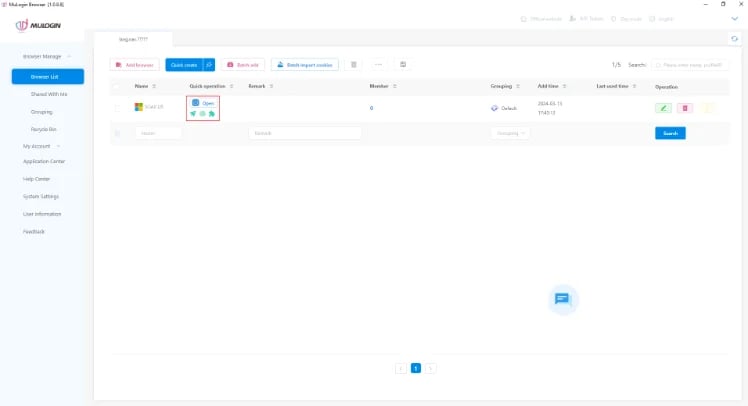
Task: Expand the My Account sidebar section
Action: 40,146
